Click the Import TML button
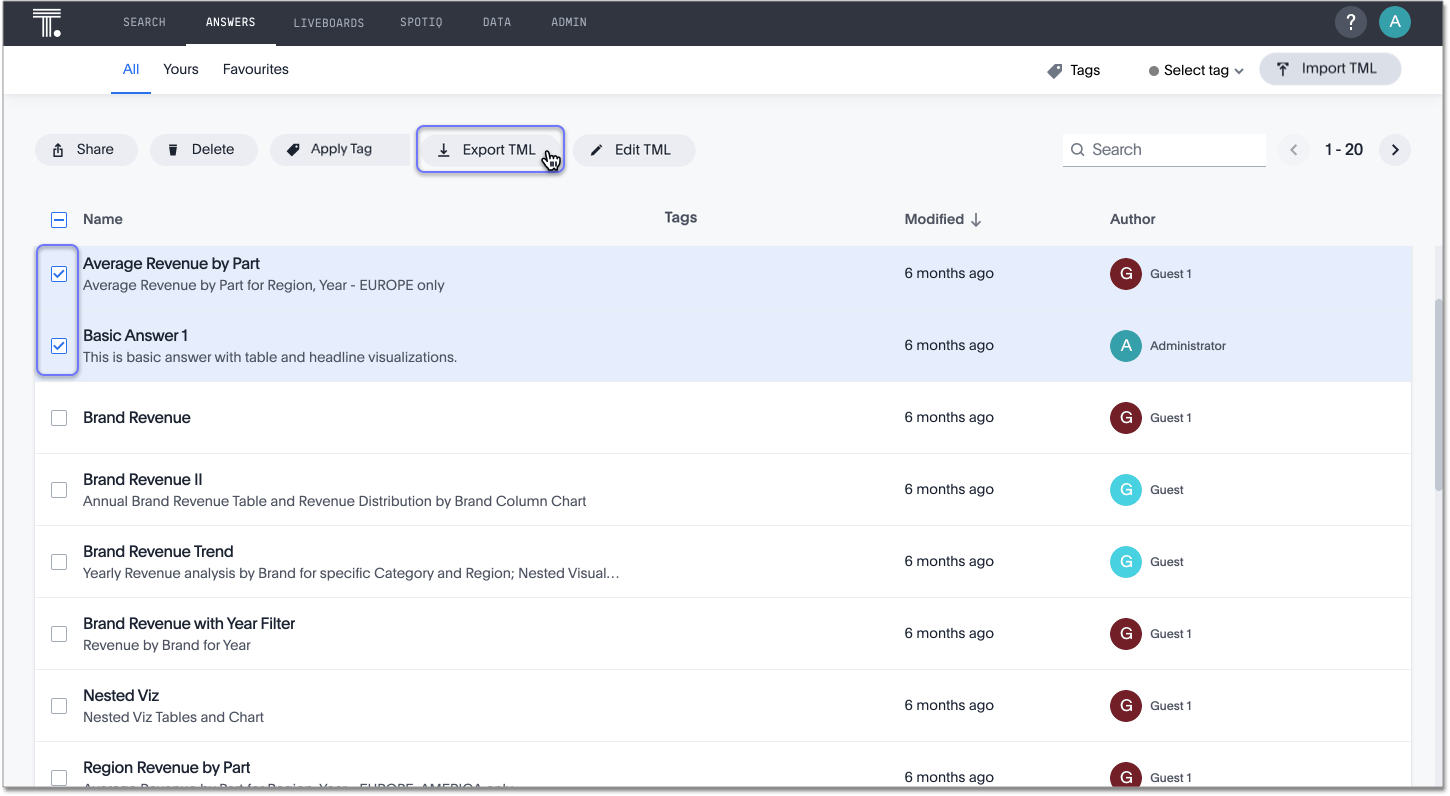The image size is (1450, 796). [1329, 69]
